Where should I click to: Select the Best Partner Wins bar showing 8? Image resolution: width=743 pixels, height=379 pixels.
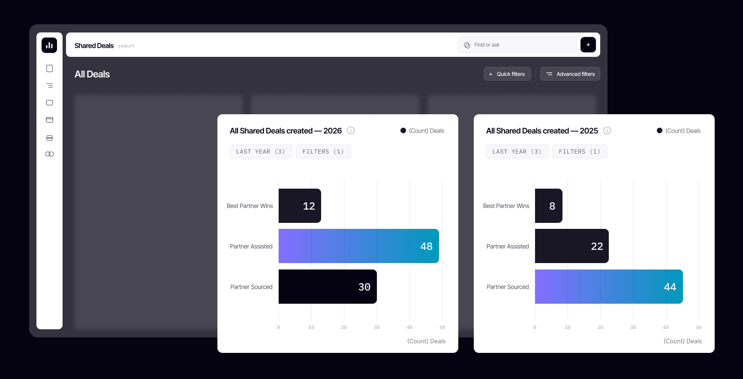coord(549,206)
